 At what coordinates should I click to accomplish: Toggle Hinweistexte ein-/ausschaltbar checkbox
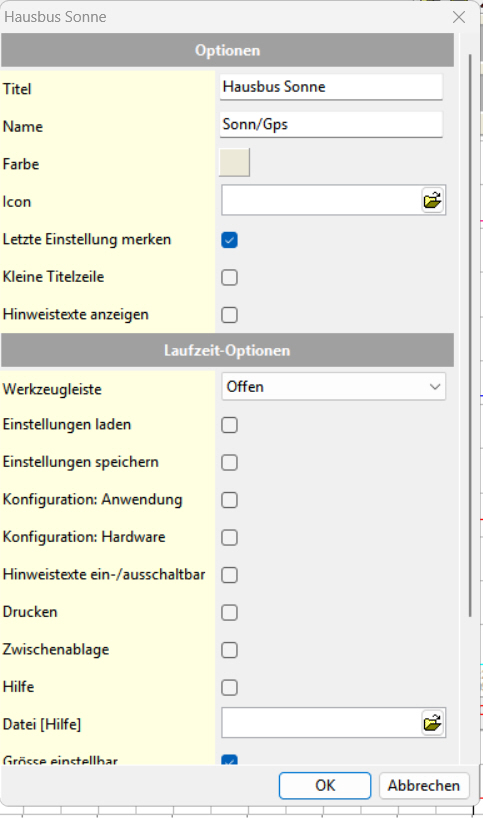click(x=230, y=575)
